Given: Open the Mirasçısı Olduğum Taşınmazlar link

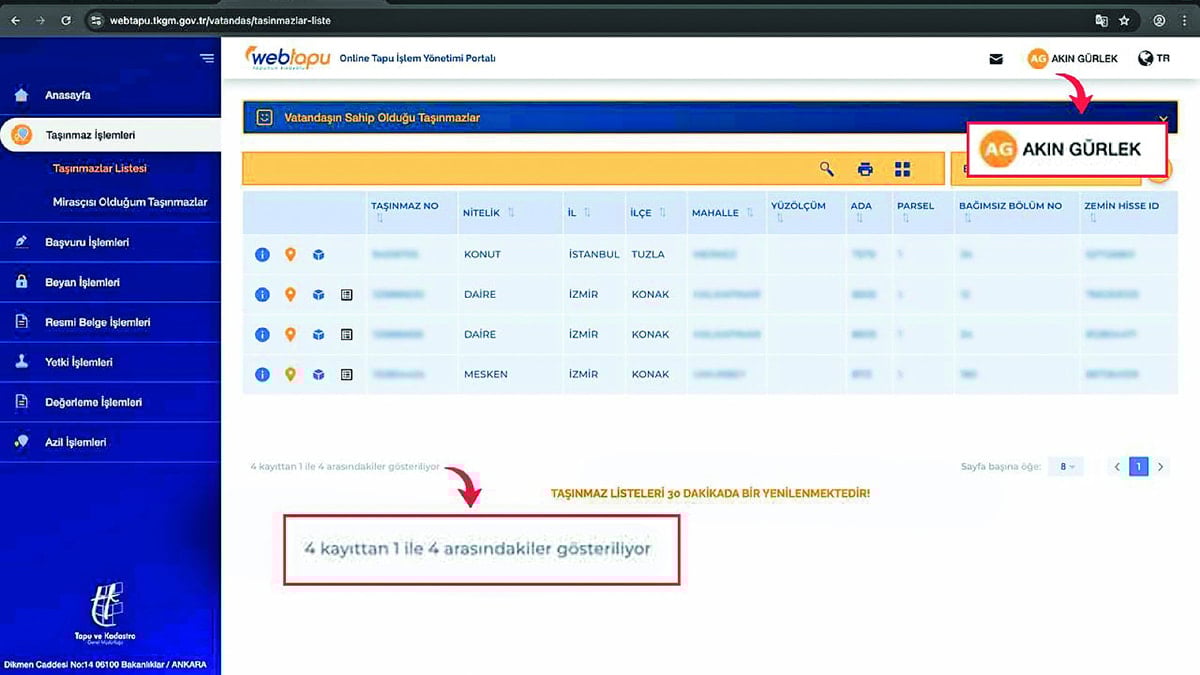Looking at the screenshot, I should pos(130,202).
